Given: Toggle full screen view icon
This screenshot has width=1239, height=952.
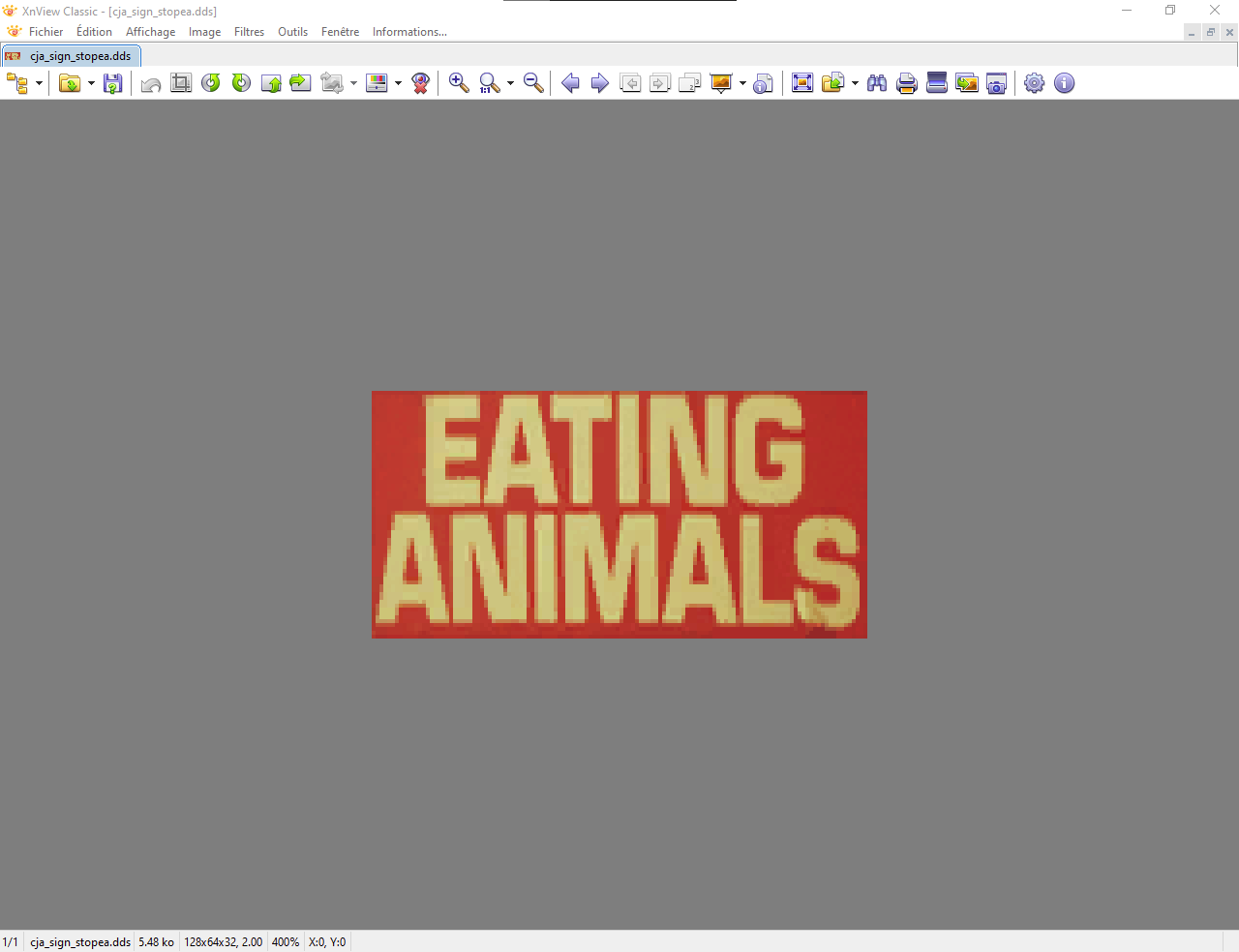Looking at the screenshot, I should (x=802, y=83).
